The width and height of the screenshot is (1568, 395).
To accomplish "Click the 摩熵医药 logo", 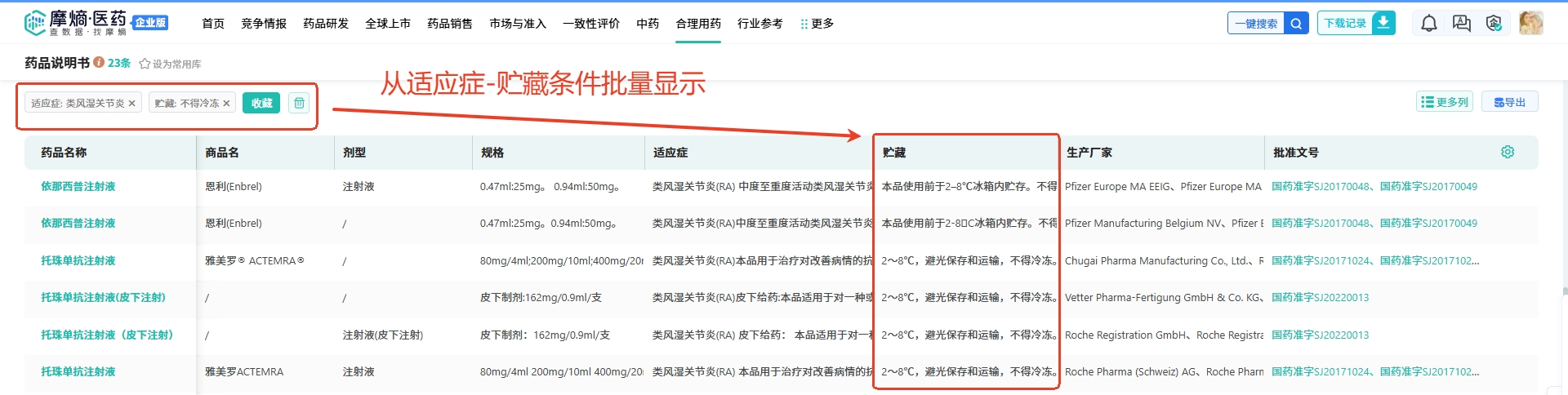I will point(75,23).
